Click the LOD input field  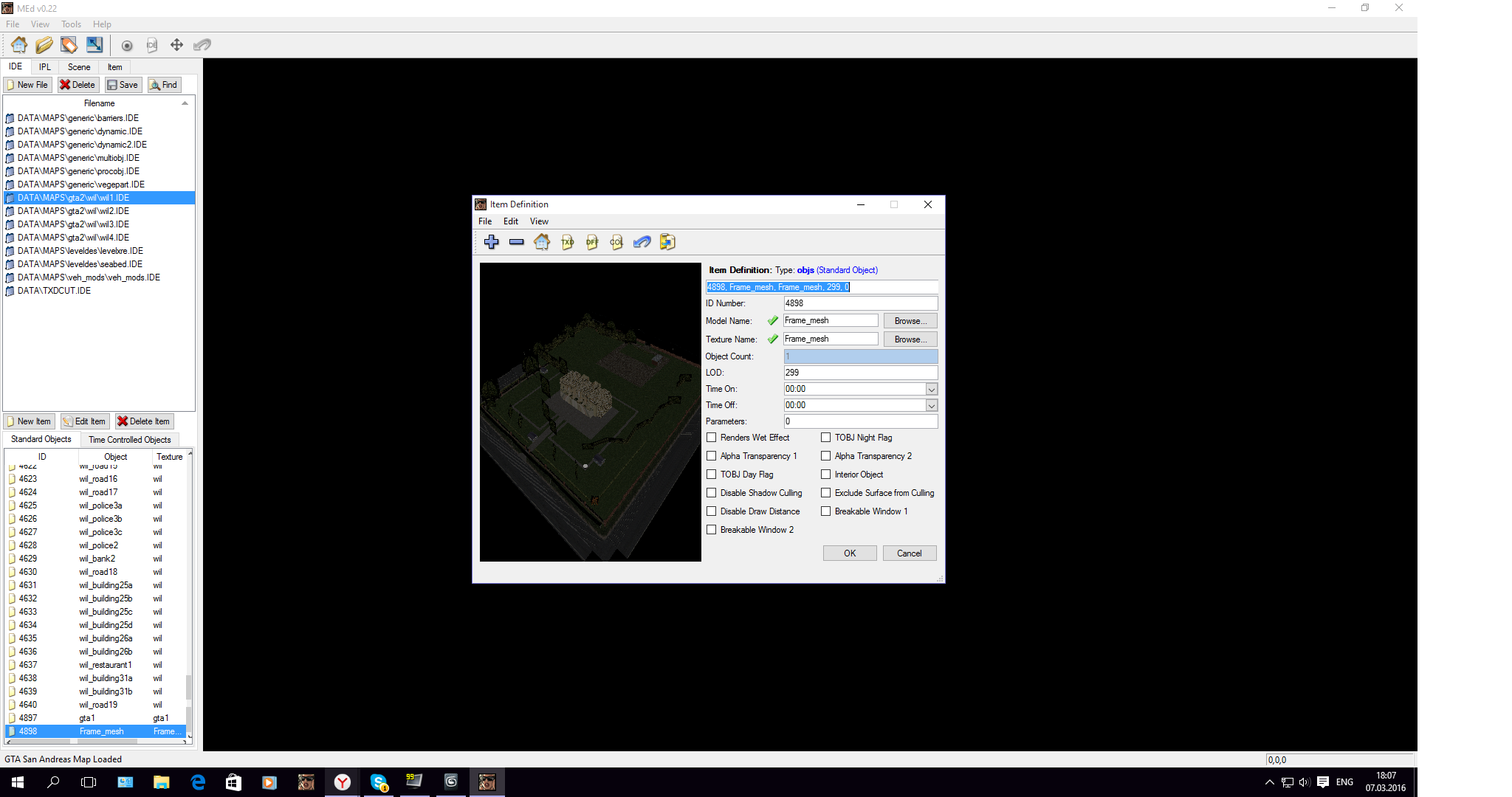click(860, 373)
